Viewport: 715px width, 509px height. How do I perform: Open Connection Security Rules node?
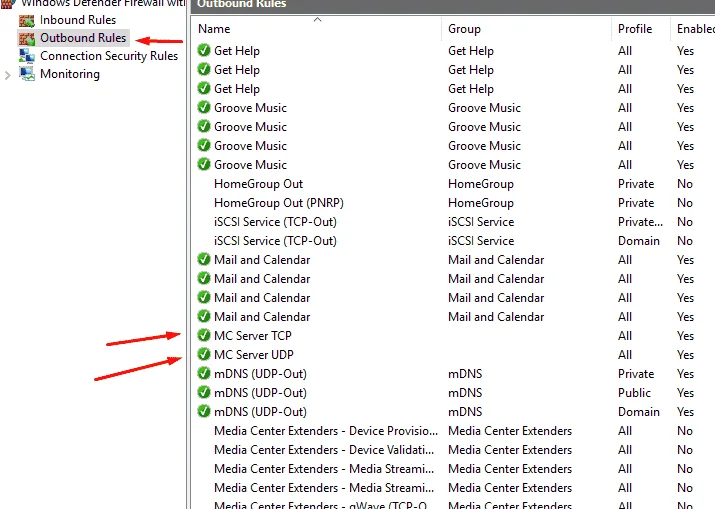click(x=109, y=56)
